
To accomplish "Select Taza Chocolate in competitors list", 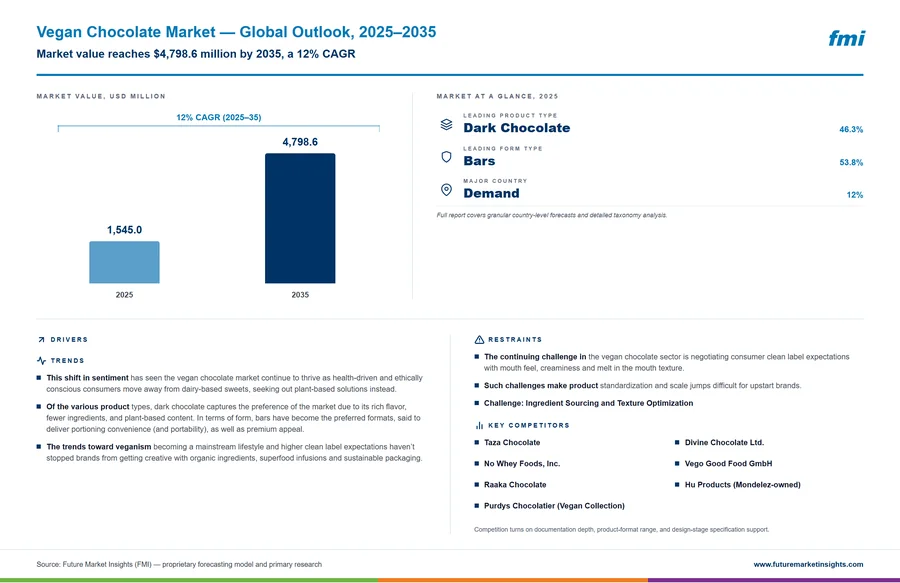I will (x=512, y=442).
